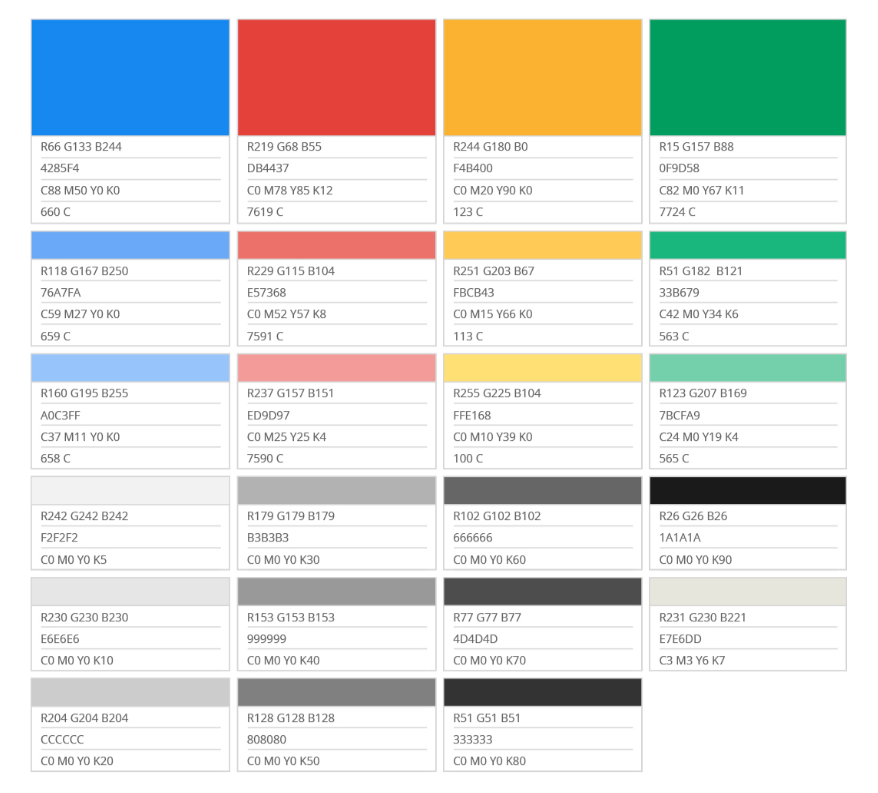Click the text R231 G230 B221
878x793 pixels.
[x=703, y=617]
